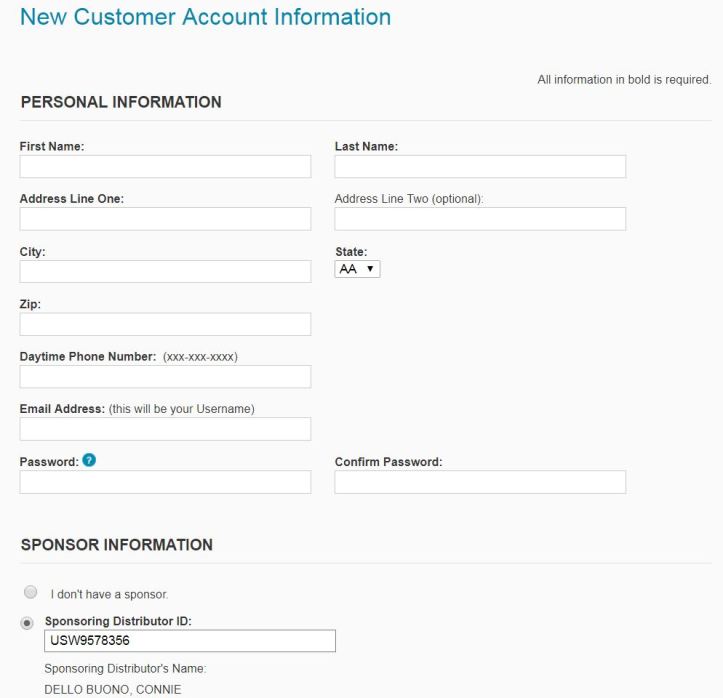Click the Sponsoring Distributor ID text box
Image resolution: width=723 pixels, height=698 pixels.
pos(190,641)
